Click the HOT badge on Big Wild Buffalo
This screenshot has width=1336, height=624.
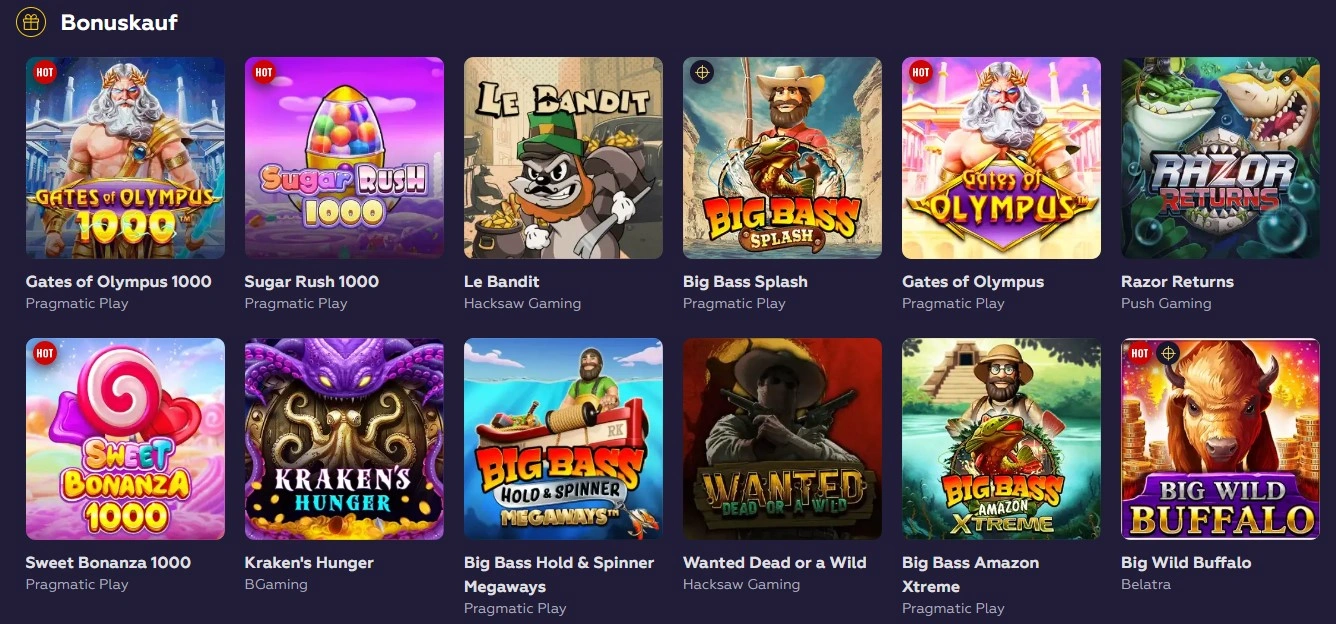click(1140, 353)
